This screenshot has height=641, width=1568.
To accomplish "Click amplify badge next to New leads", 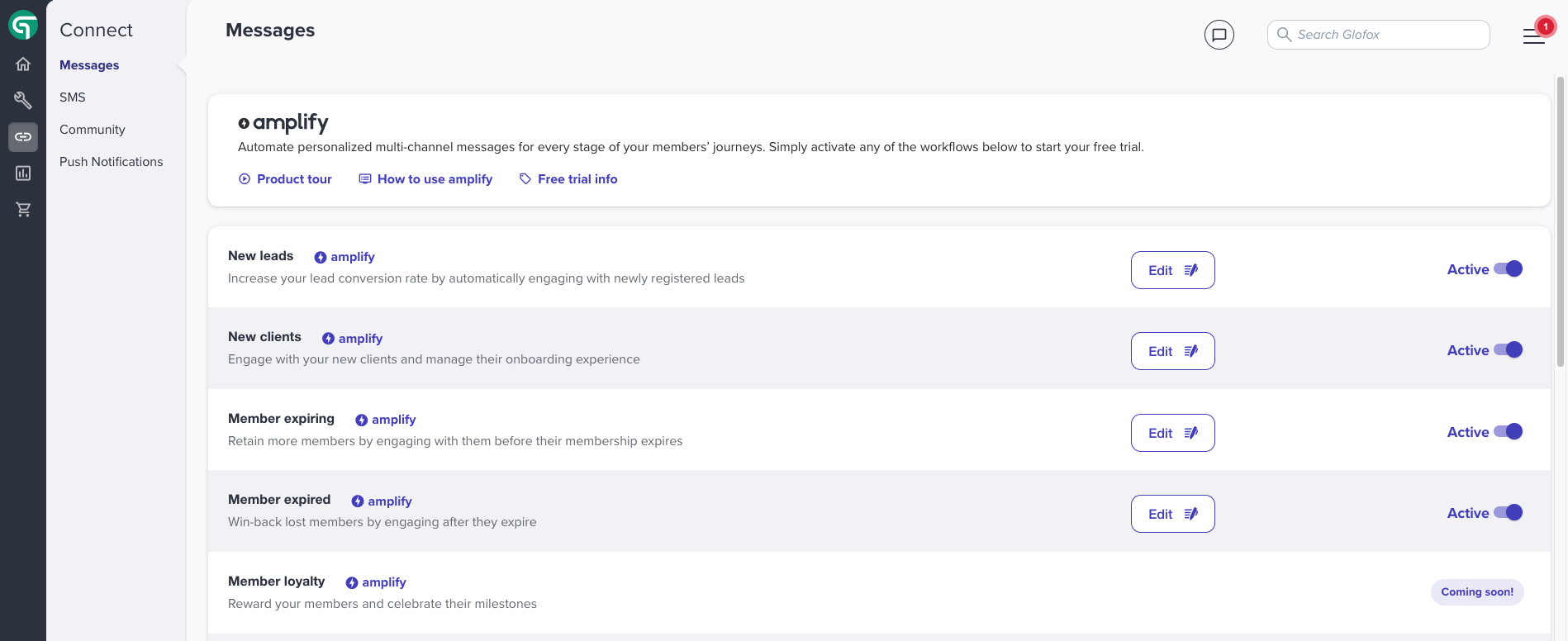I will (344, 257).
